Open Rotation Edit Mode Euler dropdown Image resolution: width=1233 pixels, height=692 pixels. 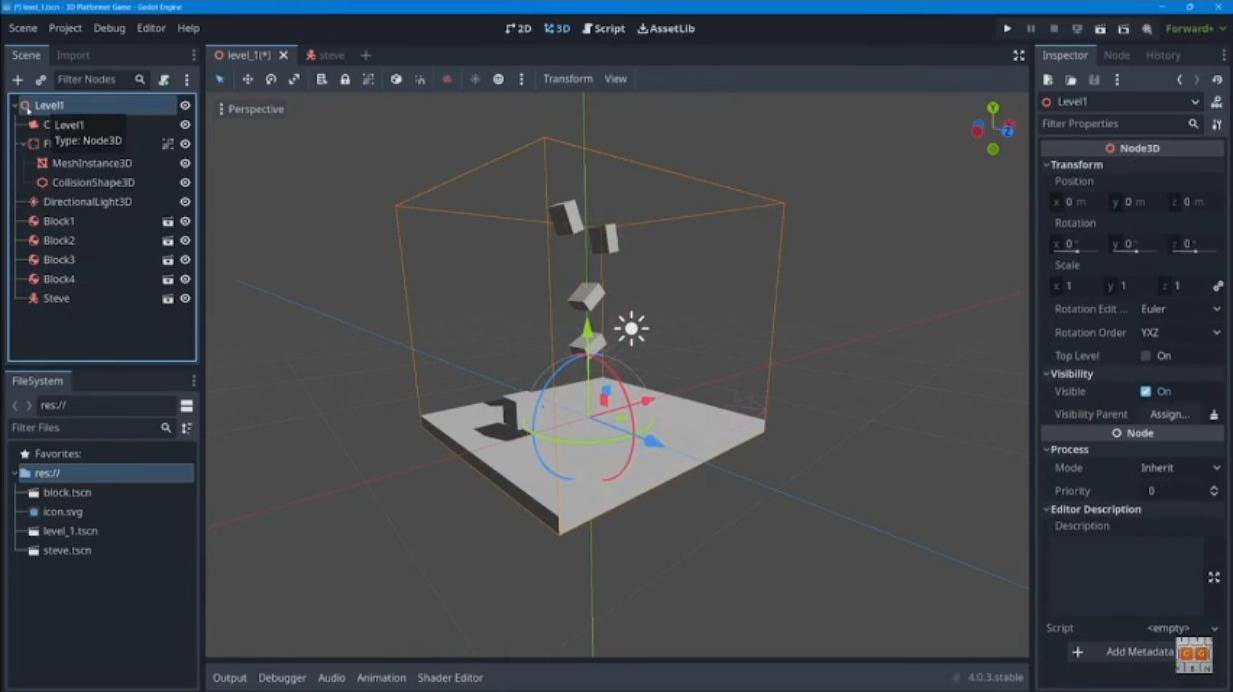(1180, 309)
